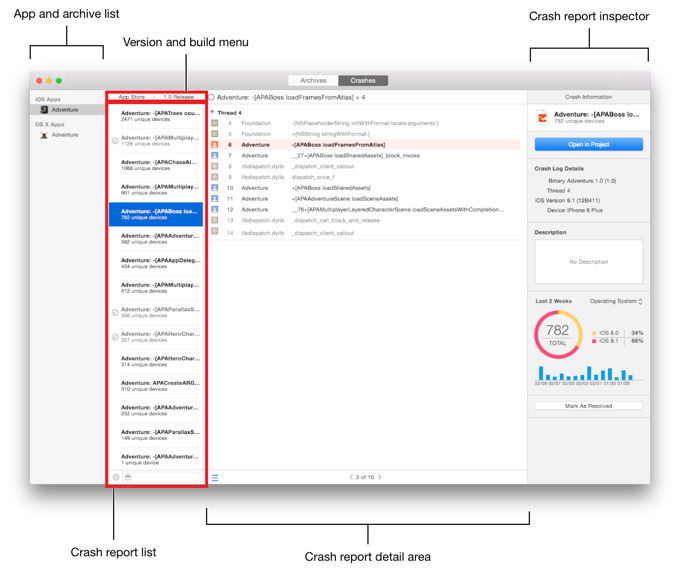Select the APAAdventur crash report, 1 device

coord(156,459)
